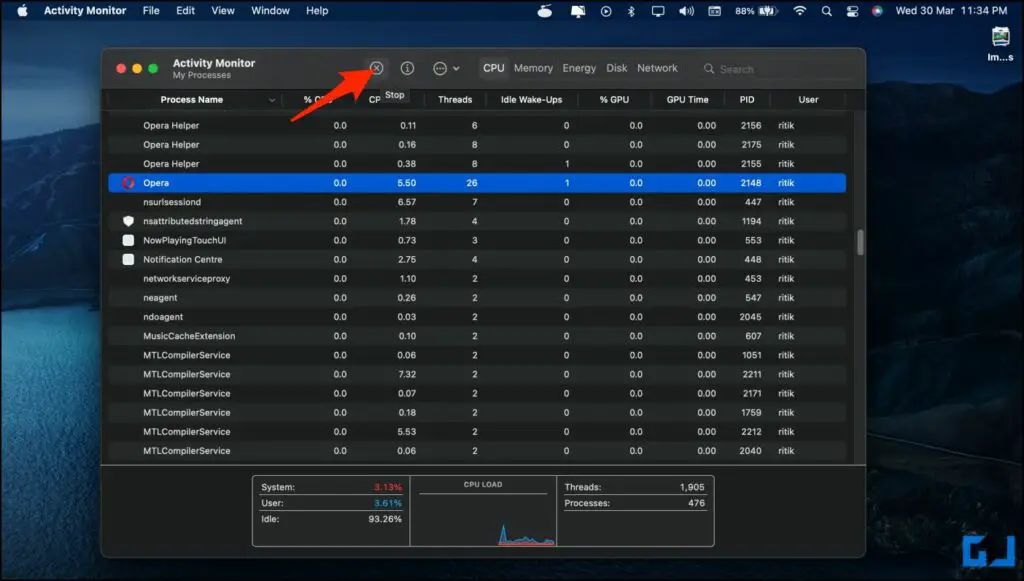
Task: Click inside the Search field
Action: click(x=760, y=68)
